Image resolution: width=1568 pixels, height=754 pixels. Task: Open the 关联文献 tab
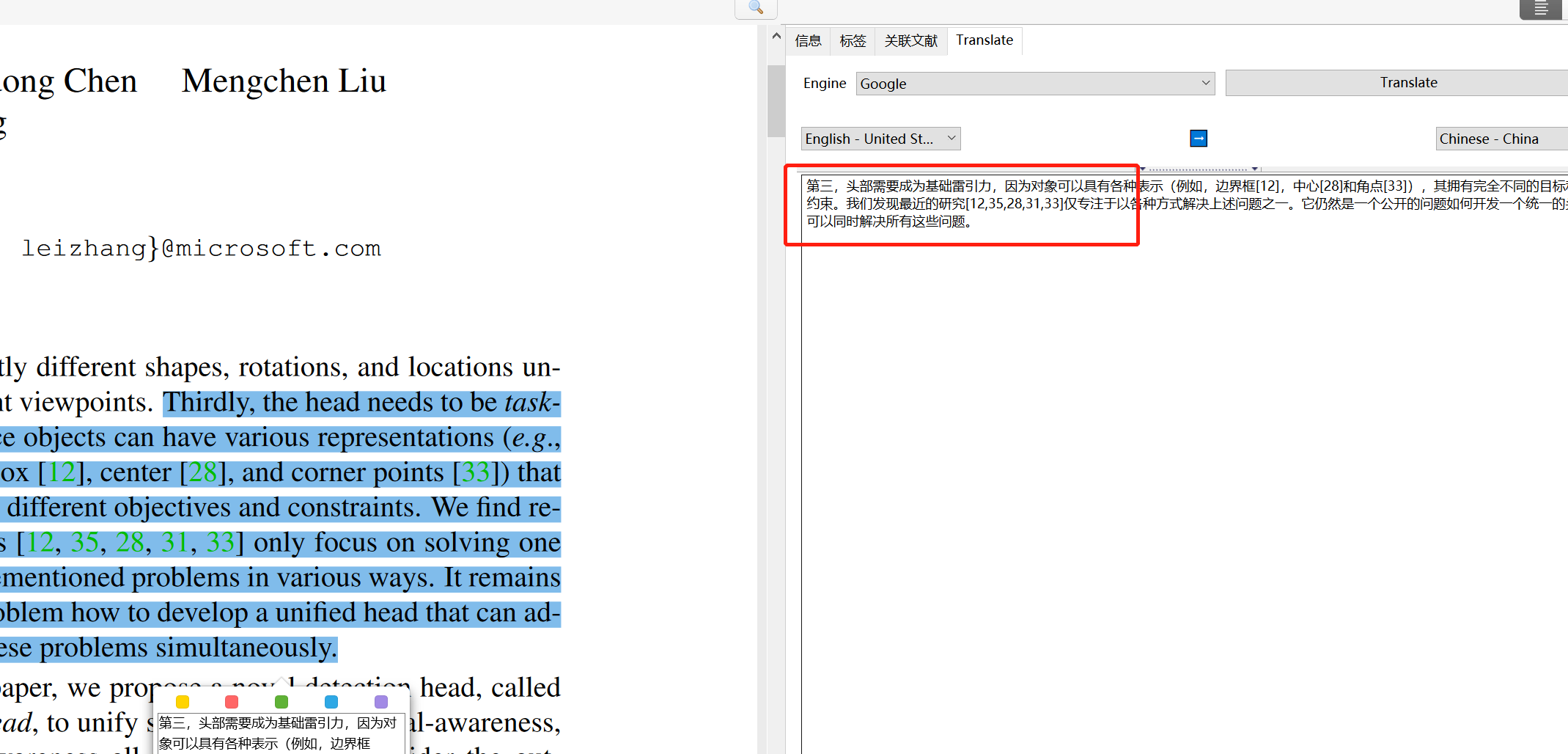(910, 40)
